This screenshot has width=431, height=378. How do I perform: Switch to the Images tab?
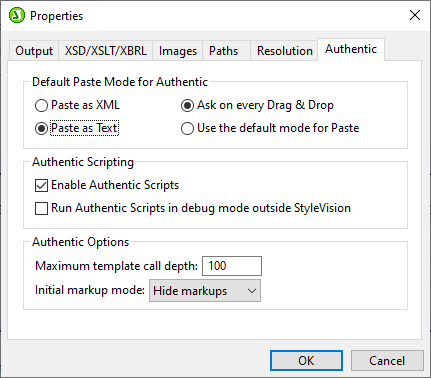pyautogui.click(x=178, y=51)
